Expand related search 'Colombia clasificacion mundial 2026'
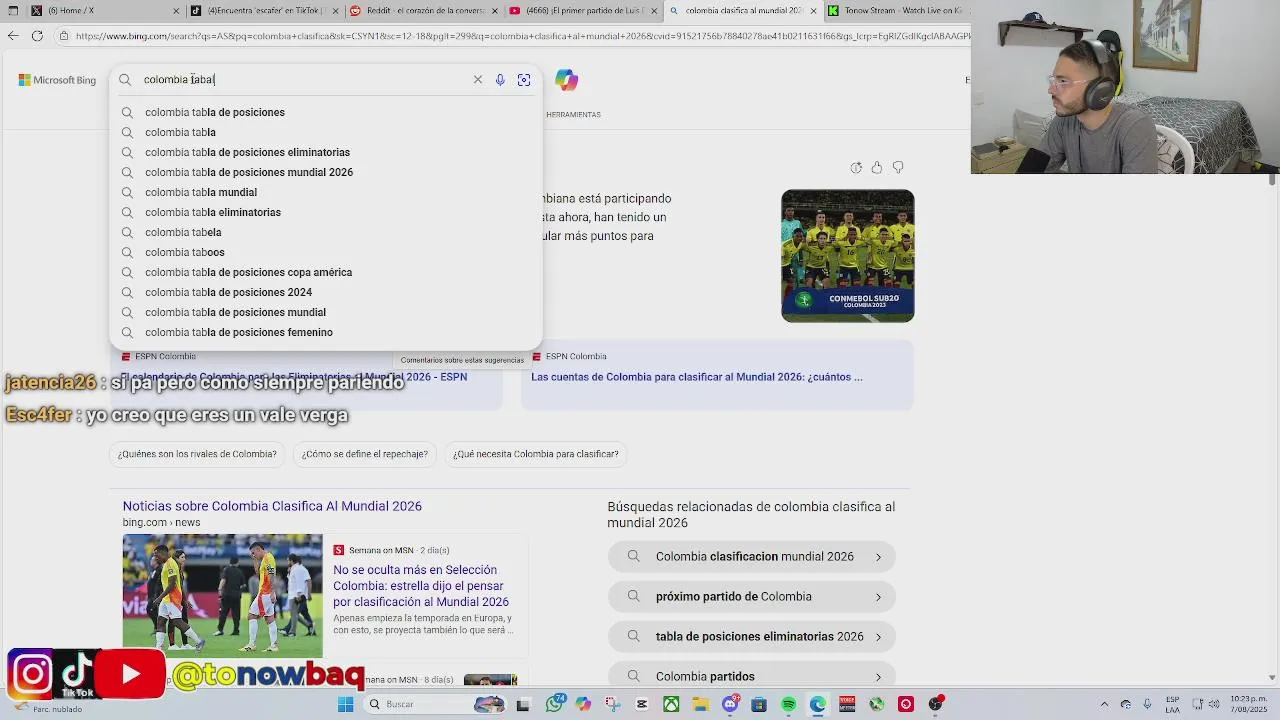1280x720 pixels. click(751, 557)
